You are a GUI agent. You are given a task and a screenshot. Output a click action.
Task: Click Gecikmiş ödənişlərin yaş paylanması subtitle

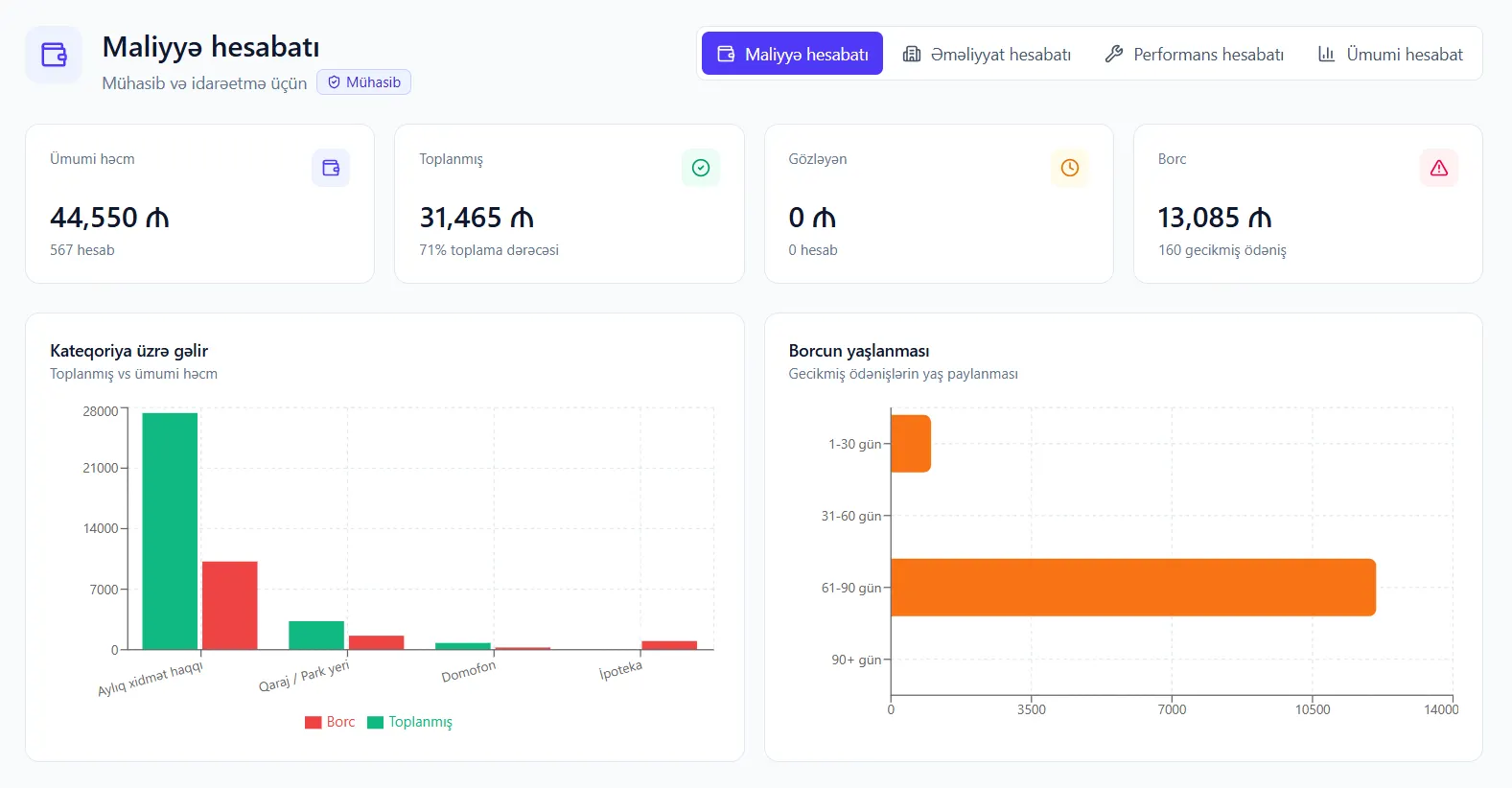click(x=903, y=374)
